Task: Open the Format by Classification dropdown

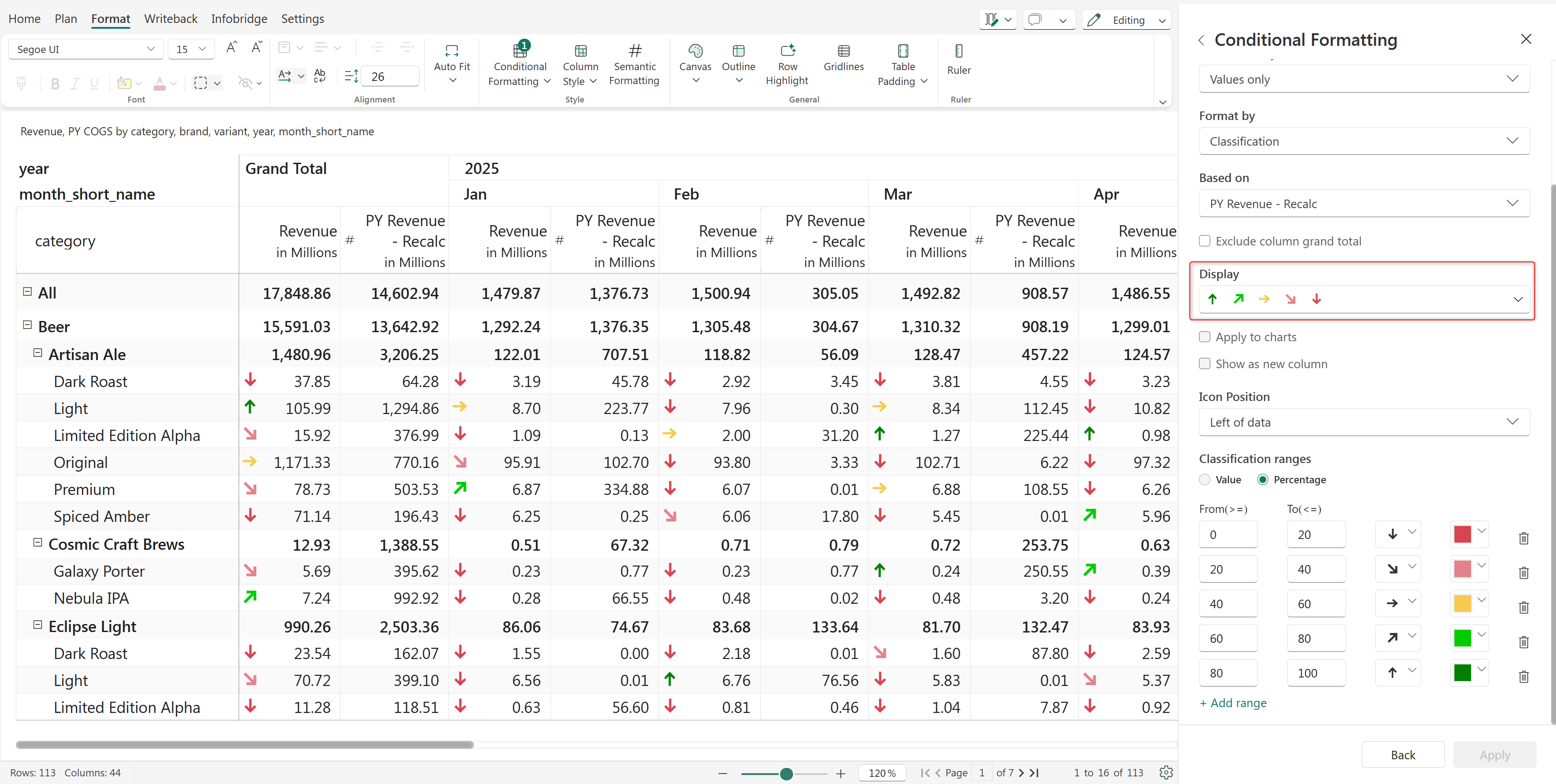Action: [1363, 141]
